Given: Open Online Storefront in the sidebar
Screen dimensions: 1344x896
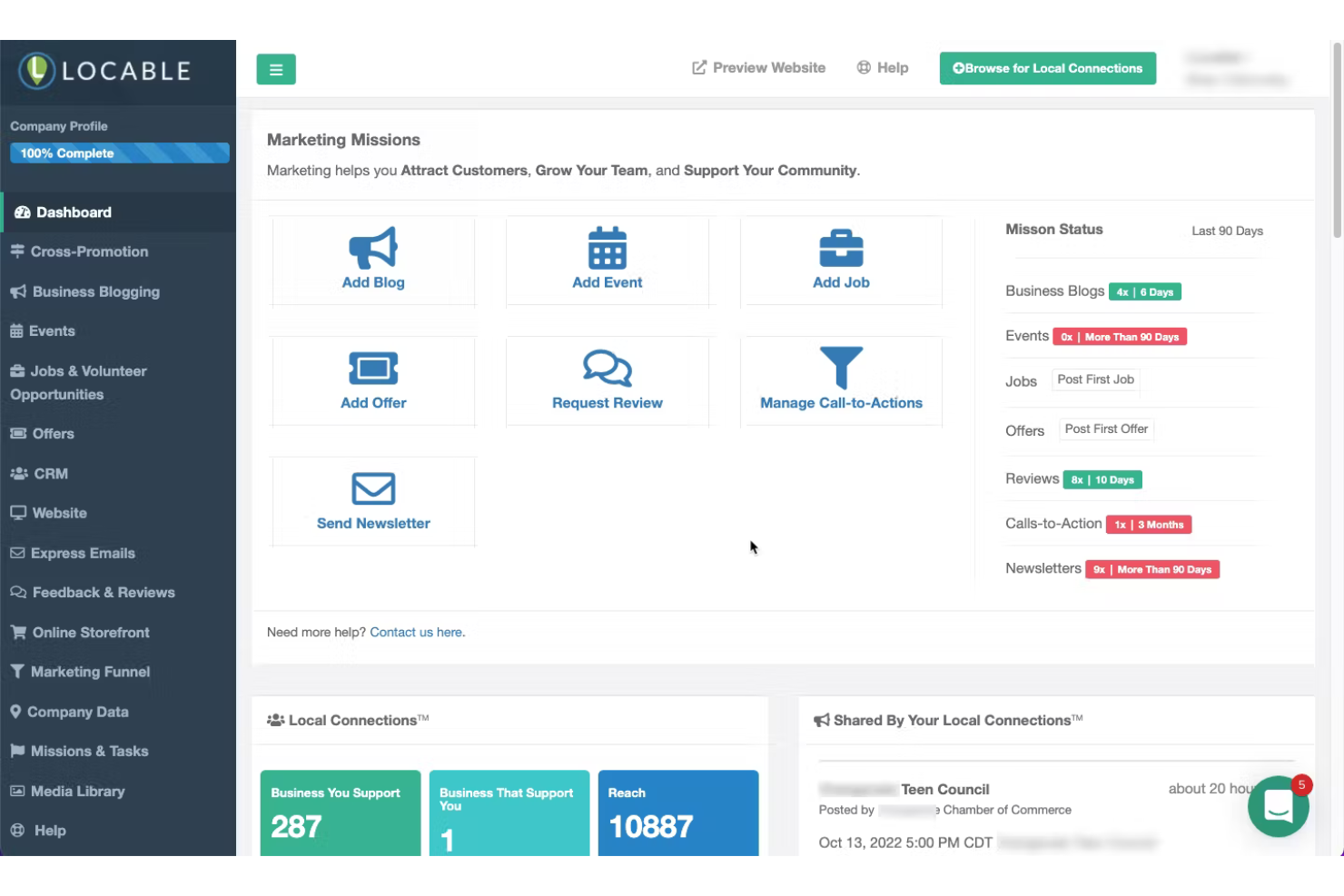Looking at the screenshot, I should coord(118,633).
